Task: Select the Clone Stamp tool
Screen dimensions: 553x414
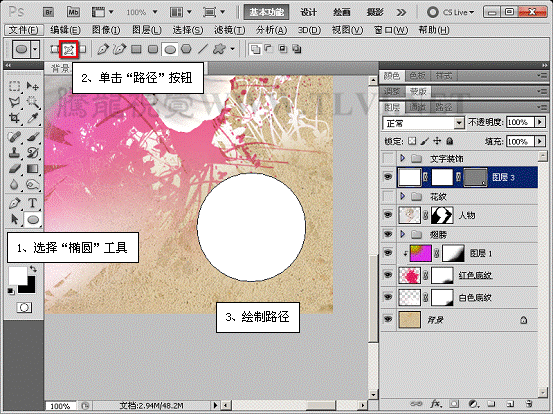Action: tap(14, 153)
